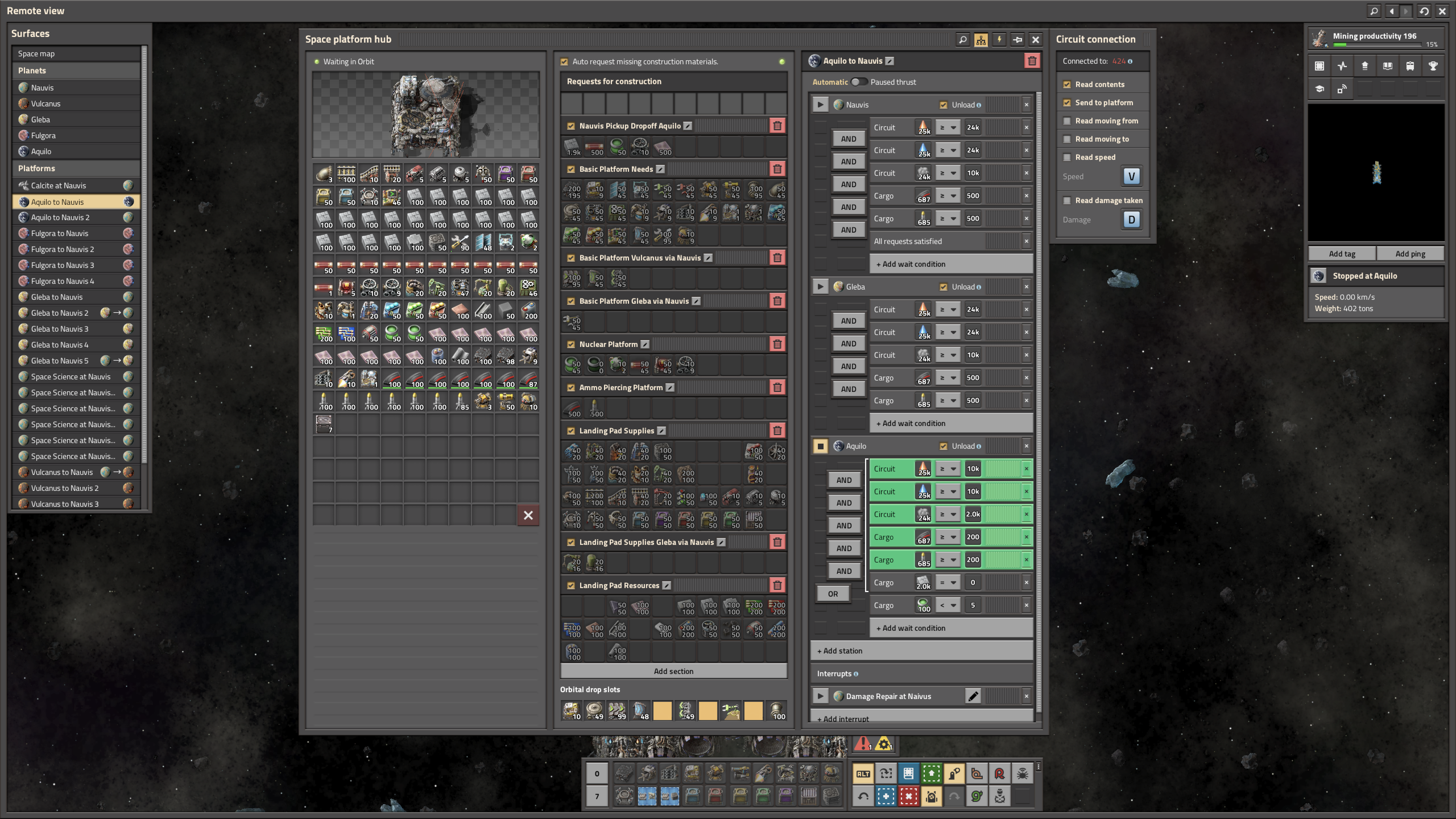Toggle ALT mode in the shortcut bar
Viewport: 1456px width, 819px height.
click(x=863, y=774)
